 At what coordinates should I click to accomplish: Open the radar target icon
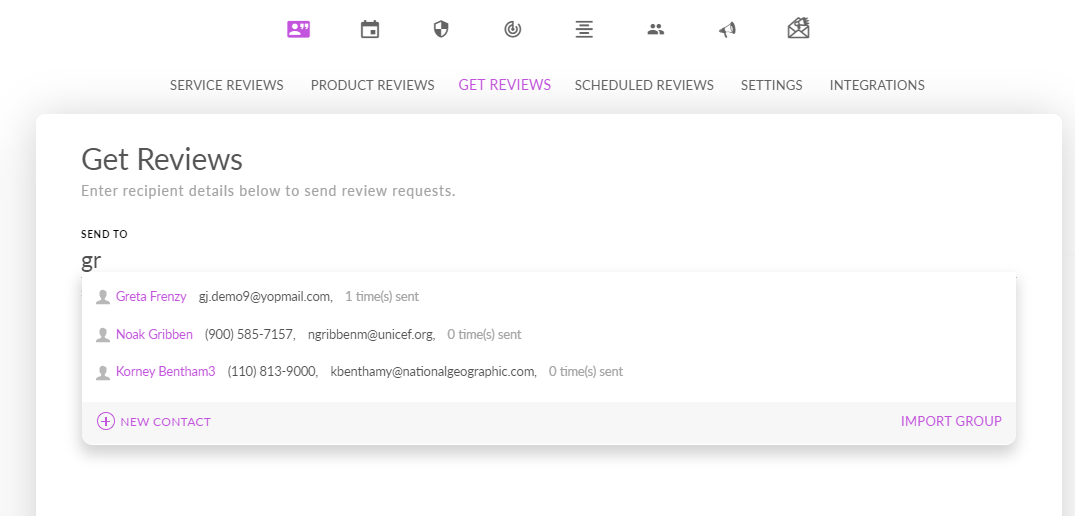point(512,29)
